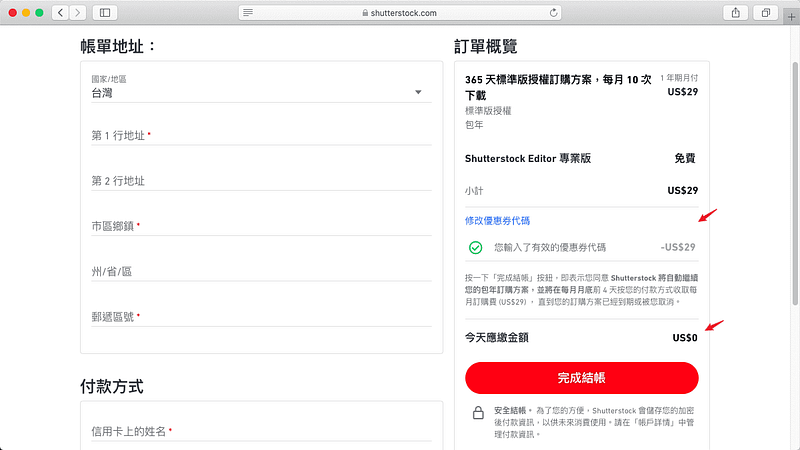Click the lock icon beside shutterstock.com
800x450 pixels.
coord(365,13)
